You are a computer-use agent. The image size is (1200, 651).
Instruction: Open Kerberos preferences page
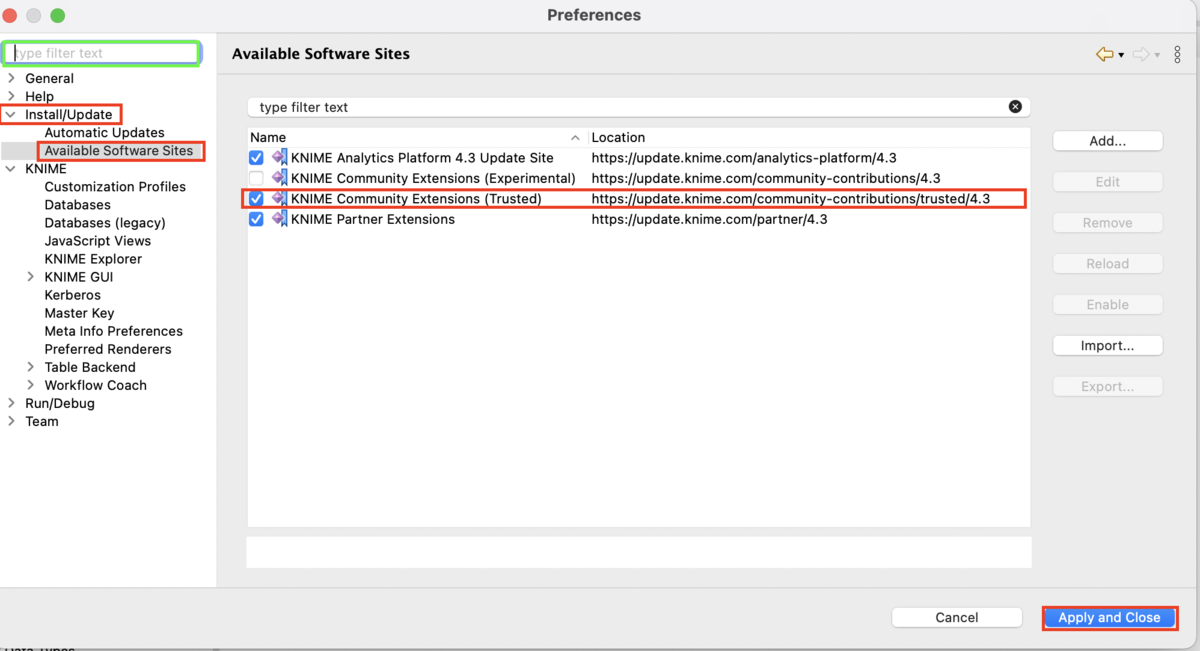coord(73,295)
